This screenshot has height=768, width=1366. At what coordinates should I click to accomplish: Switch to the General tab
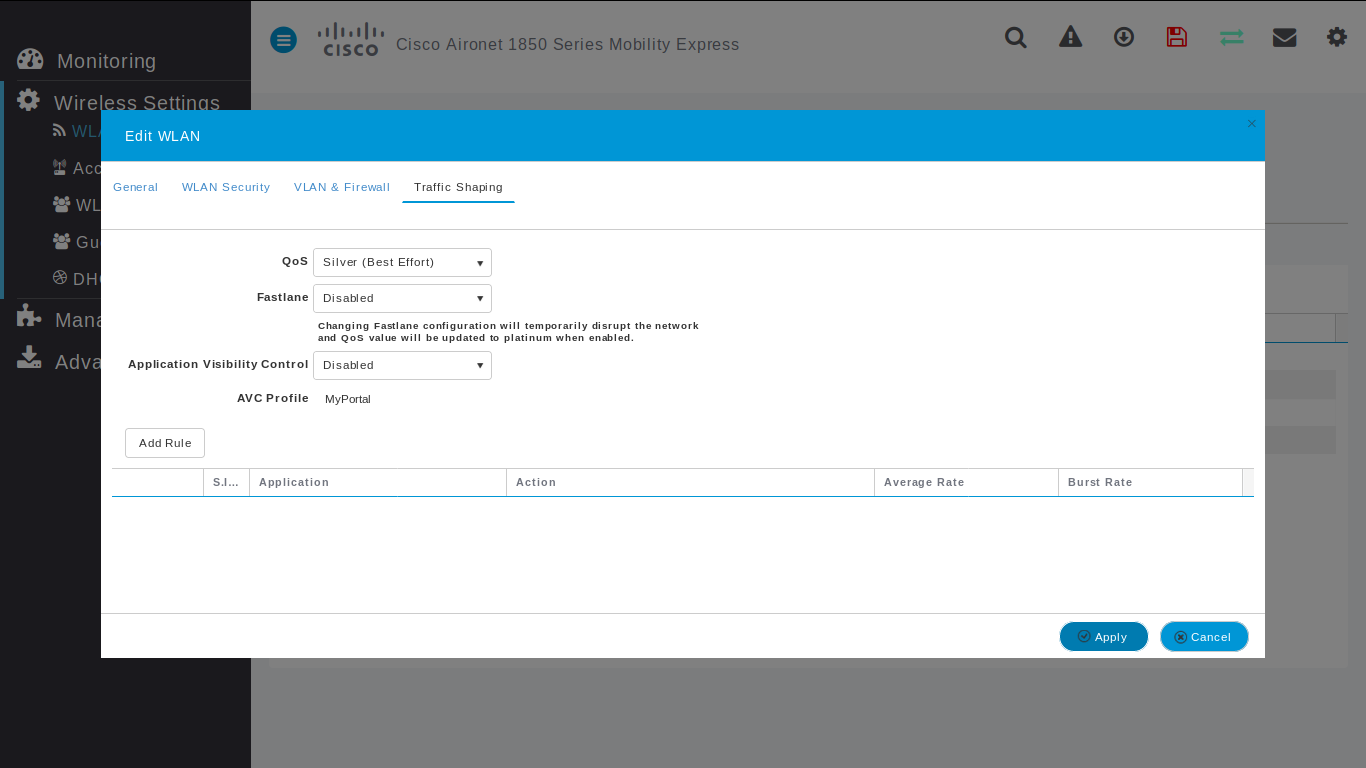coord(135,187)
